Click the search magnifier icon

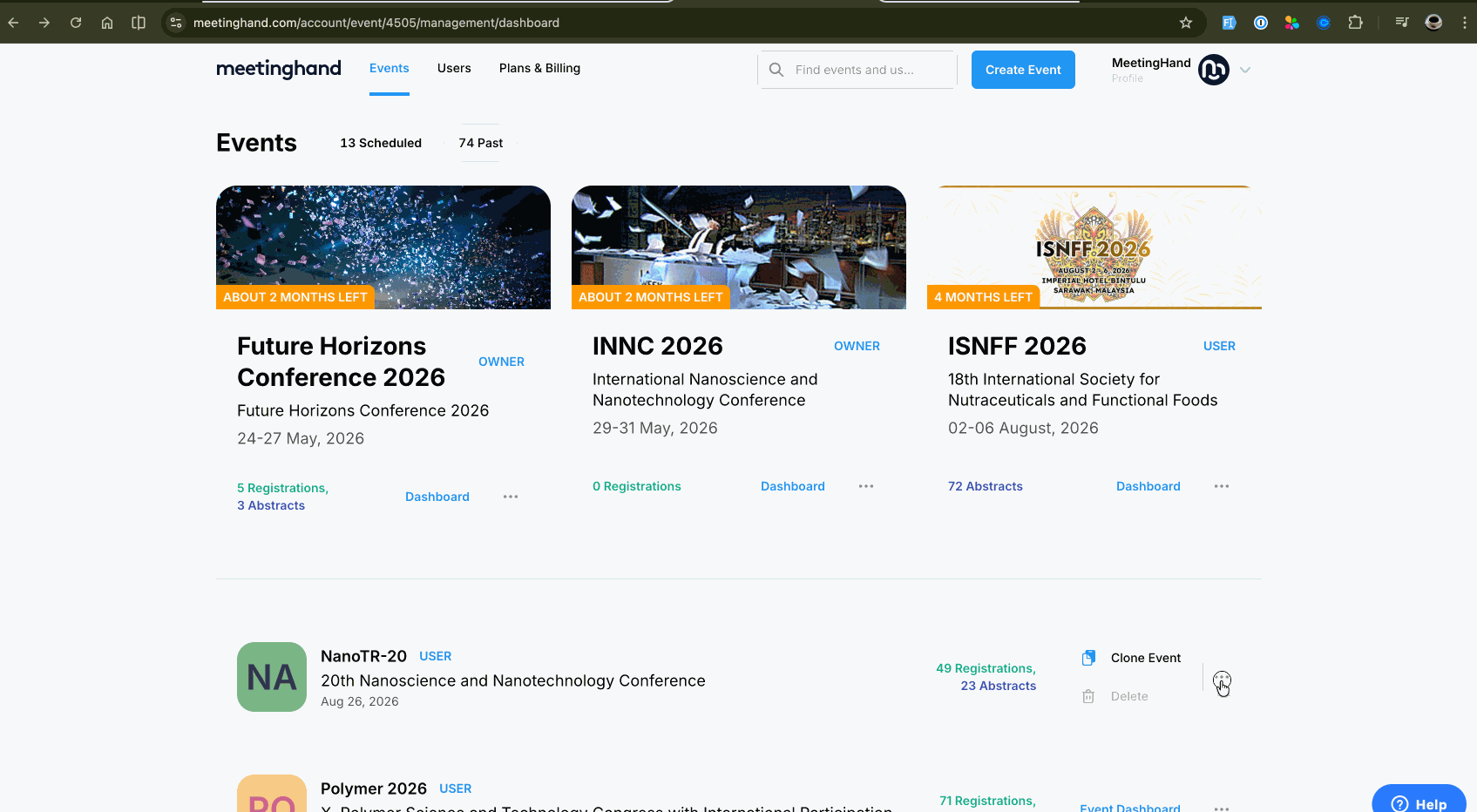tap(776, 70)
